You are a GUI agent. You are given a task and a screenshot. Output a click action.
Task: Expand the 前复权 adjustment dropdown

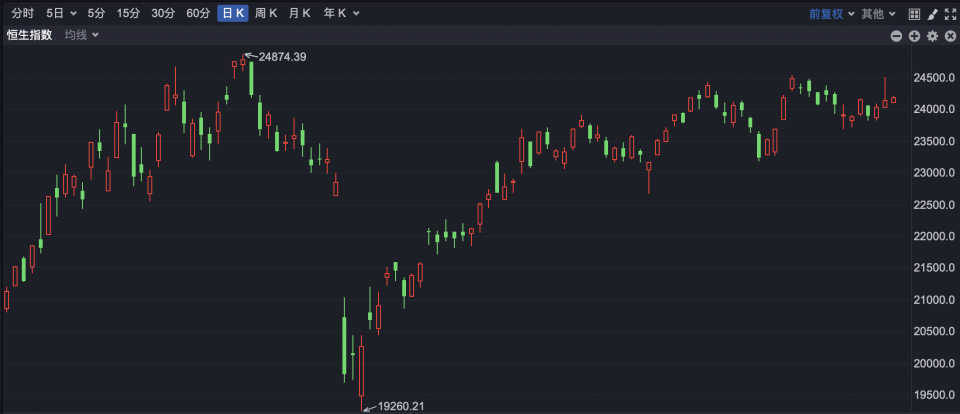pyautogui.click(x=831, y=13)
